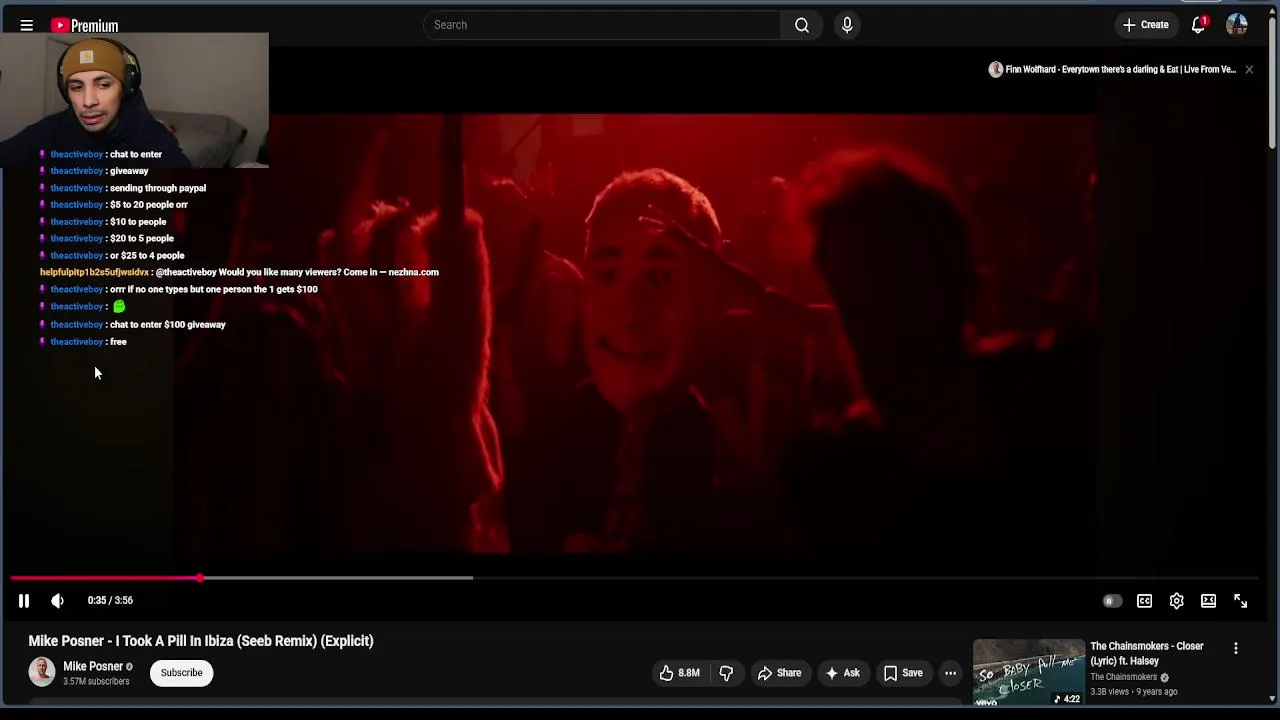
Task: Start voice search with microphone
Action: click(x=847, y=25)
